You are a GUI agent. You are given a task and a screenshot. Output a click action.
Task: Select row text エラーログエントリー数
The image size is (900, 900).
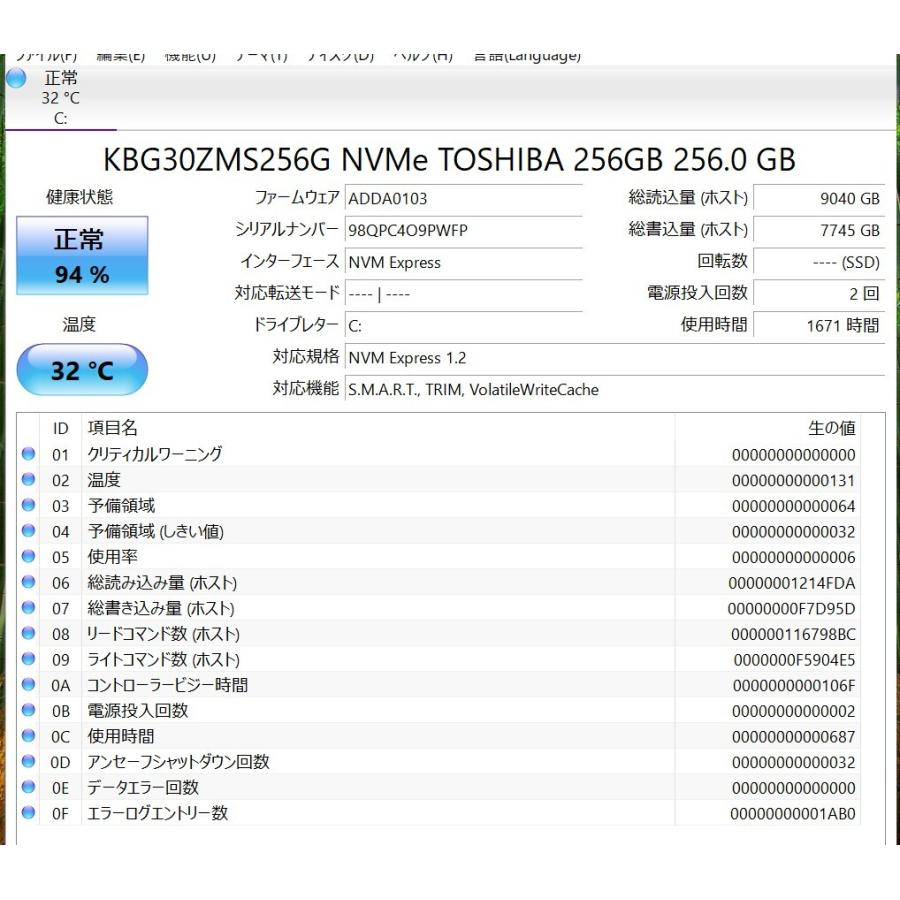[x=157, y=813]
